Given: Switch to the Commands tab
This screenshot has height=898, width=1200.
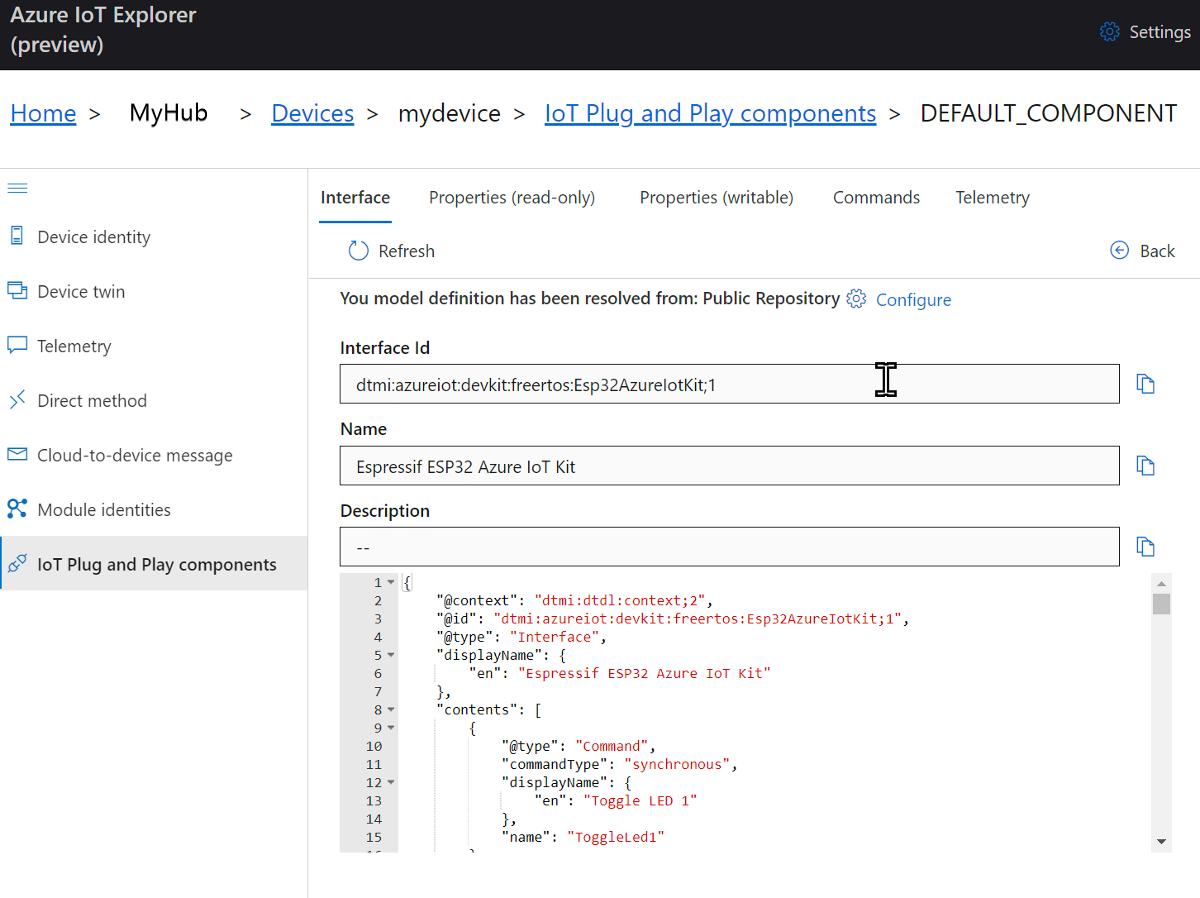Looking at the screenshot, I should point(876,197).
